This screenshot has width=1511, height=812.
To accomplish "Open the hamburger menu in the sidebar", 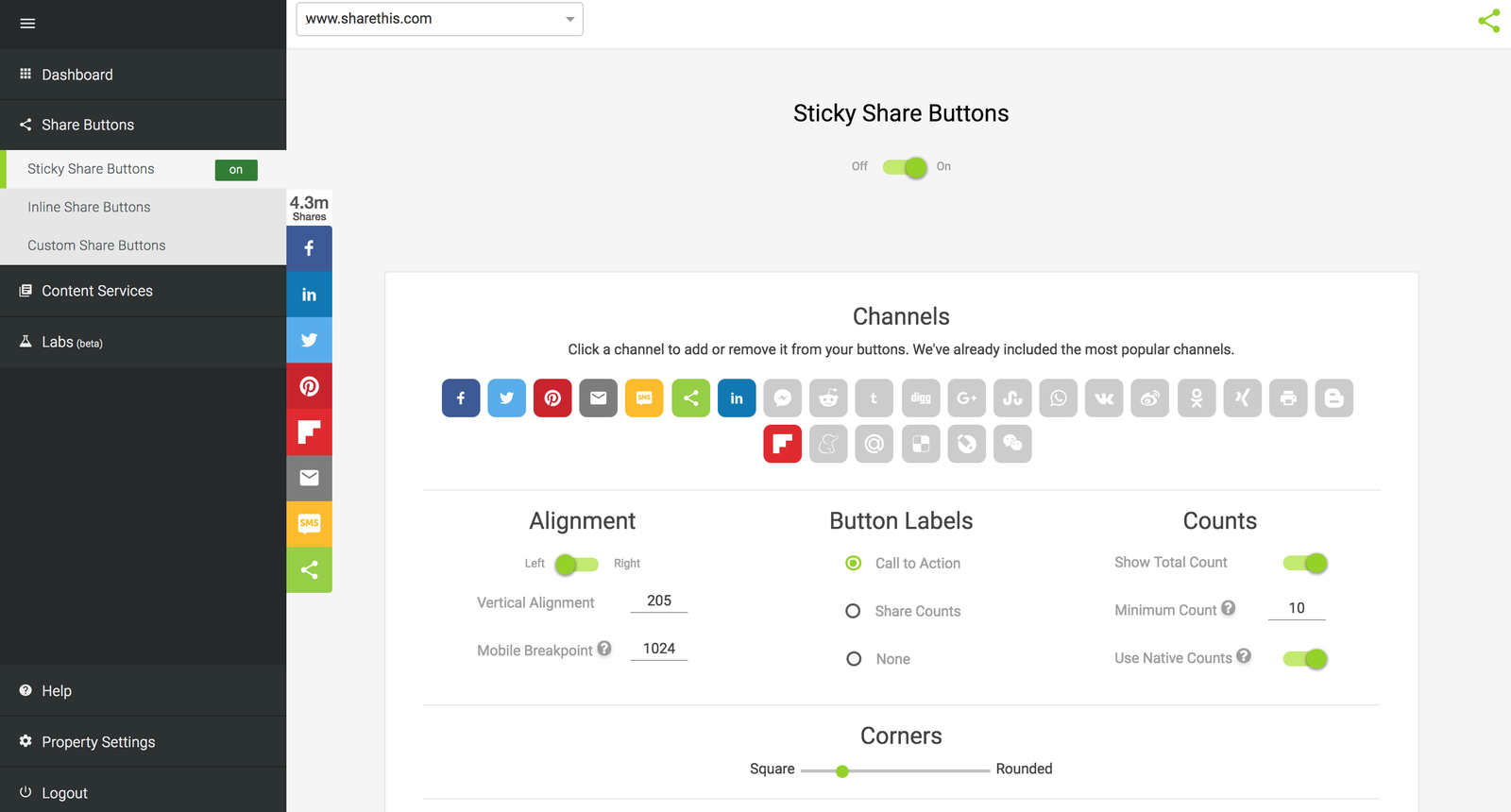I will pyautogui.click(x=27, y=24).
